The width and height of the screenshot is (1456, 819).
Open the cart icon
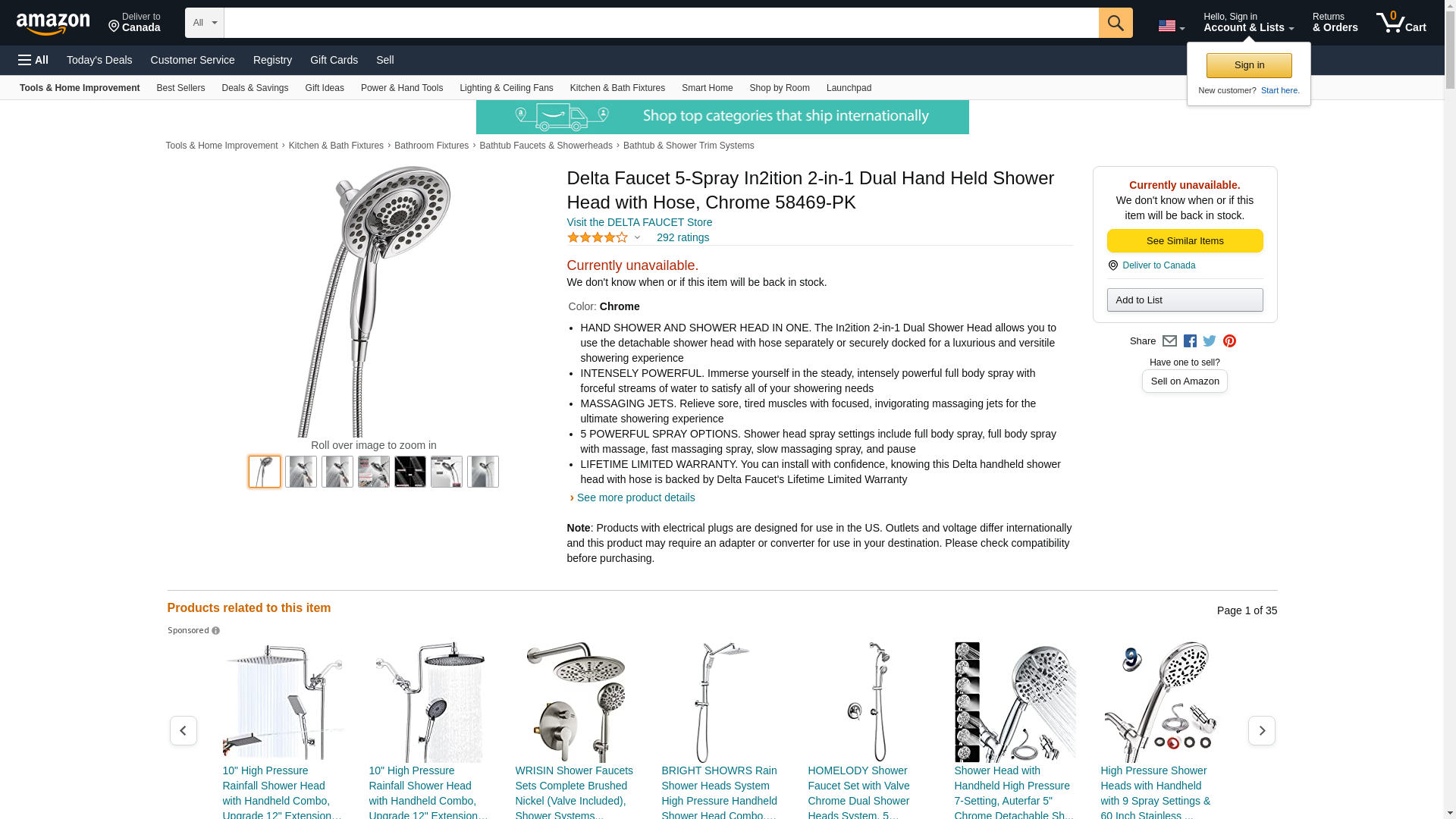pos(1401,23)
